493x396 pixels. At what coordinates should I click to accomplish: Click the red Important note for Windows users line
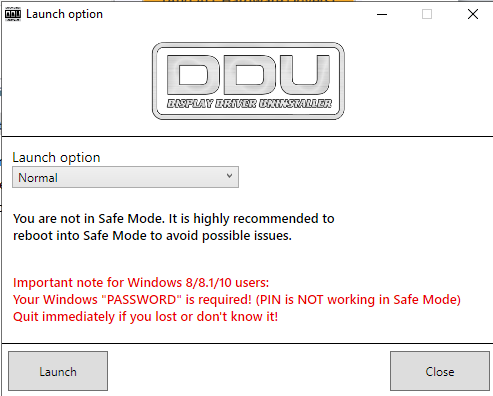[141, 283]
